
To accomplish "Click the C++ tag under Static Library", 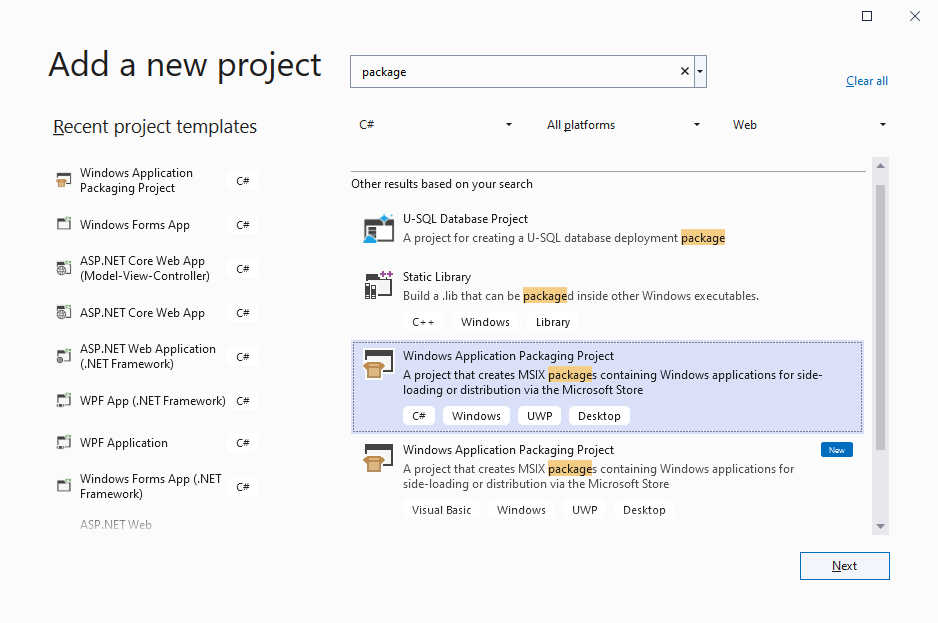I will [423, 322].
